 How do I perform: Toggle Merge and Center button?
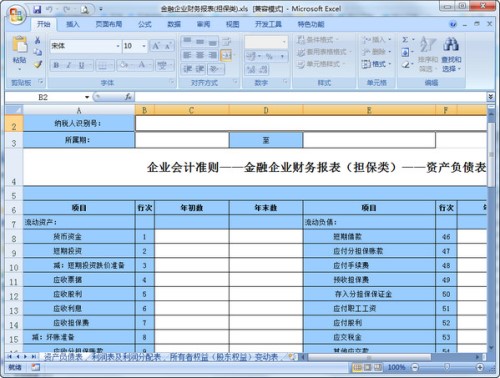[226, 55]
